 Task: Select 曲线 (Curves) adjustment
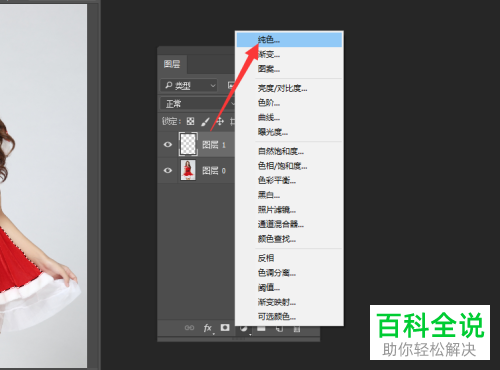pos(289,117)
